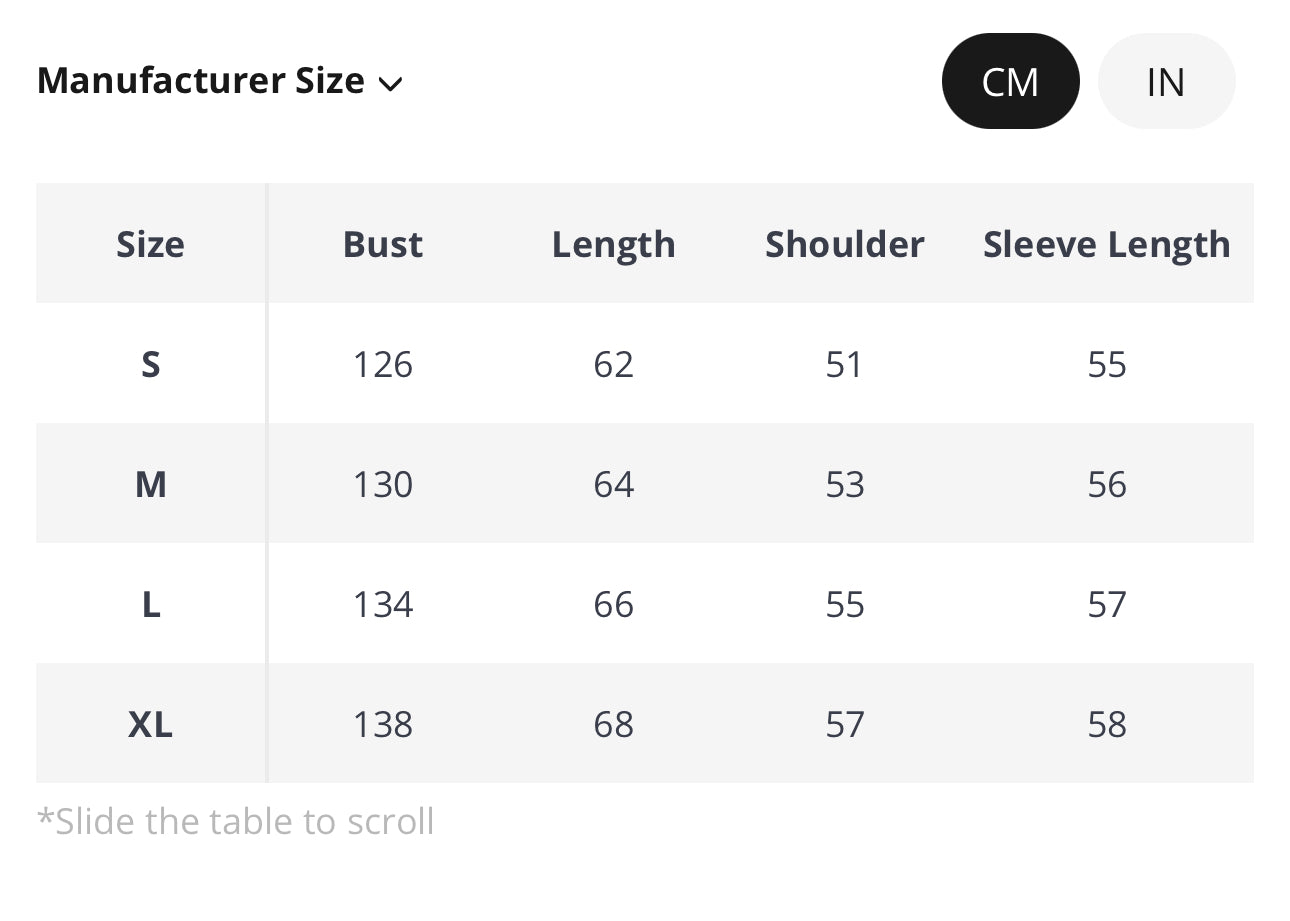Click the 'Slide the table to scroll' note
This screenshot has width=1290, height=921.
236,821
